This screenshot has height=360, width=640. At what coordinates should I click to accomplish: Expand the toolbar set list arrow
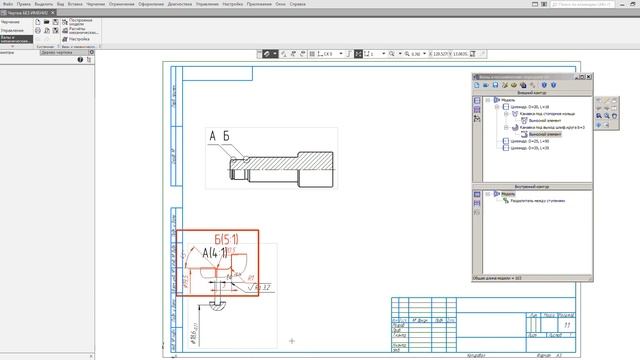tap(12, 47)
